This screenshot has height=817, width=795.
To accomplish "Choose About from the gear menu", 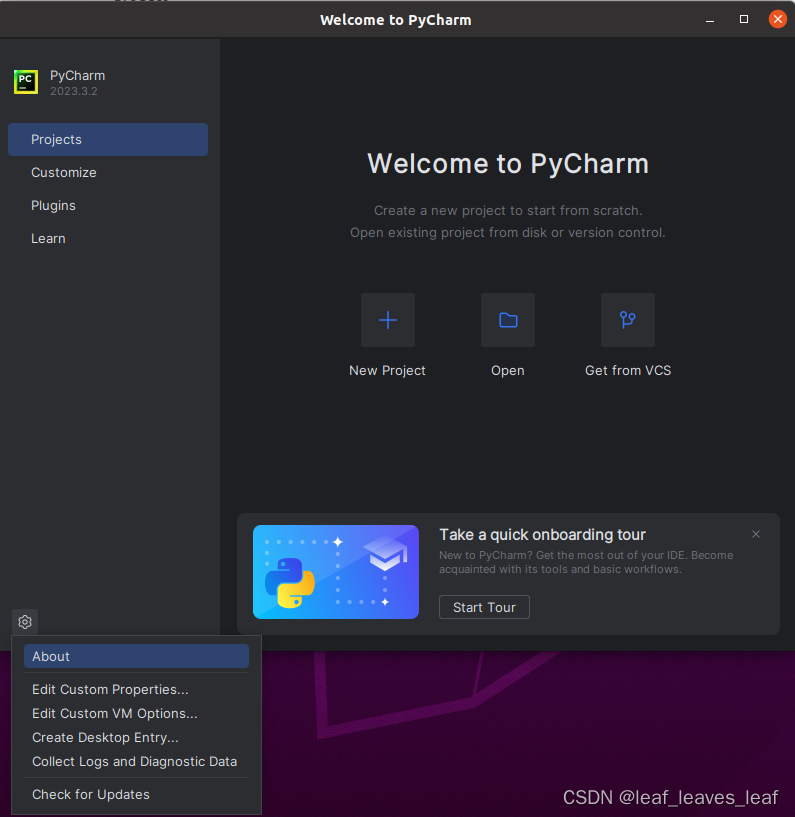I will [x=136, y=657].
